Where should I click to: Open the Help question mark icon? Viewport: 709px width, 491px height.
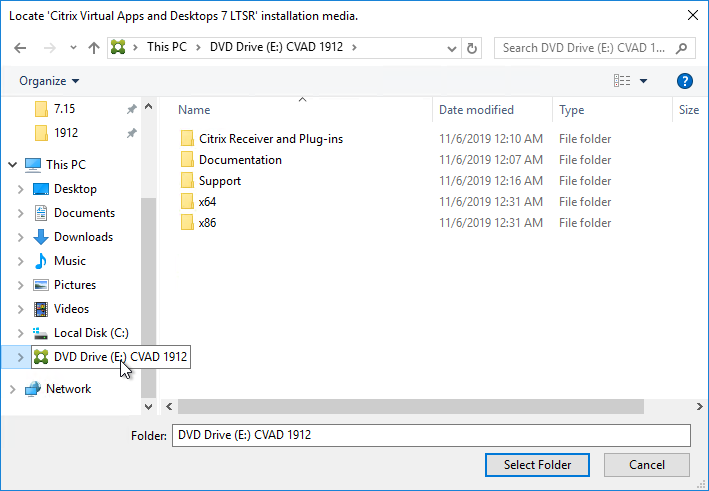pyautogui.click(x=685, y=81)
